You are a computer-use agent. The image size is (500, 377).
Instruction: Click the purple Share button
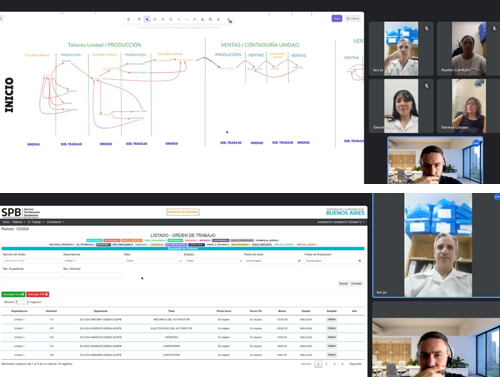point(337,18)
